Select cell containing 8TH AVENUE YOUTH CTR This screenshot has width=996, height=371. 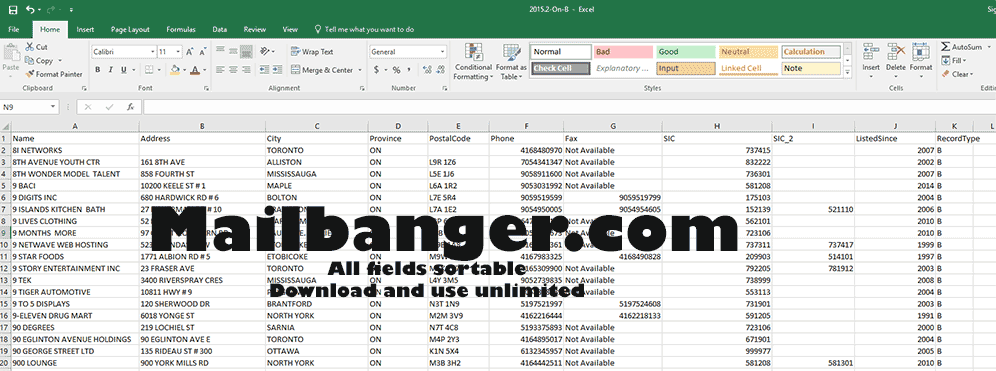click(x=75, y=162)
